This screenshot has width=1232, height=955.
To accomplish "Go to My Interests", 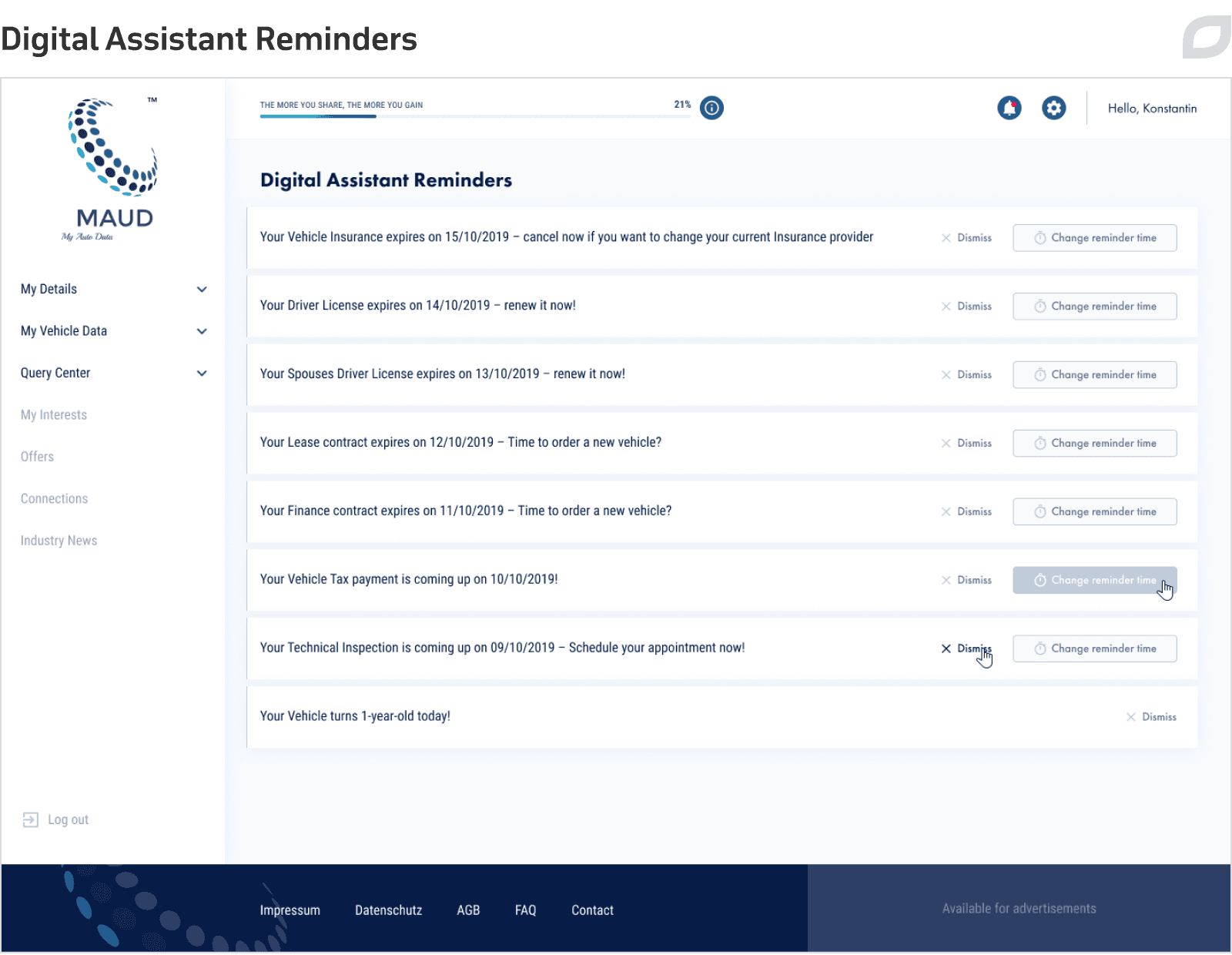I will click(54, 415).
